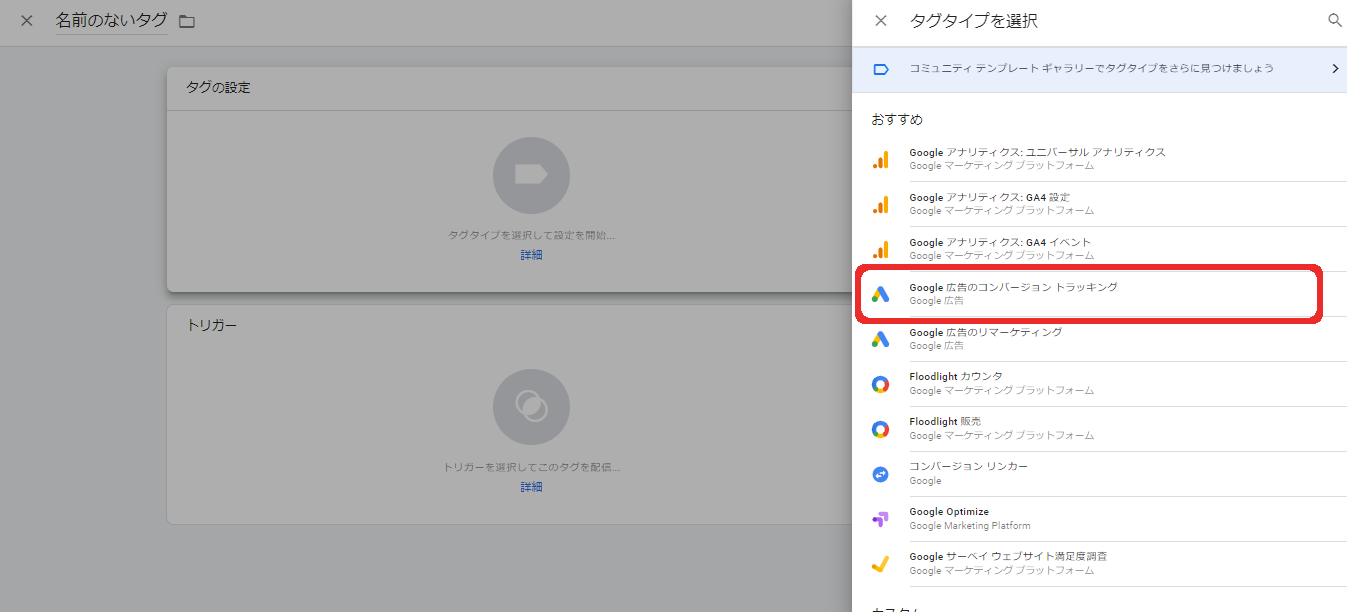Open 詳細 link under トリガー
The image size is (1347, 612).
click(x=531, y=487)
